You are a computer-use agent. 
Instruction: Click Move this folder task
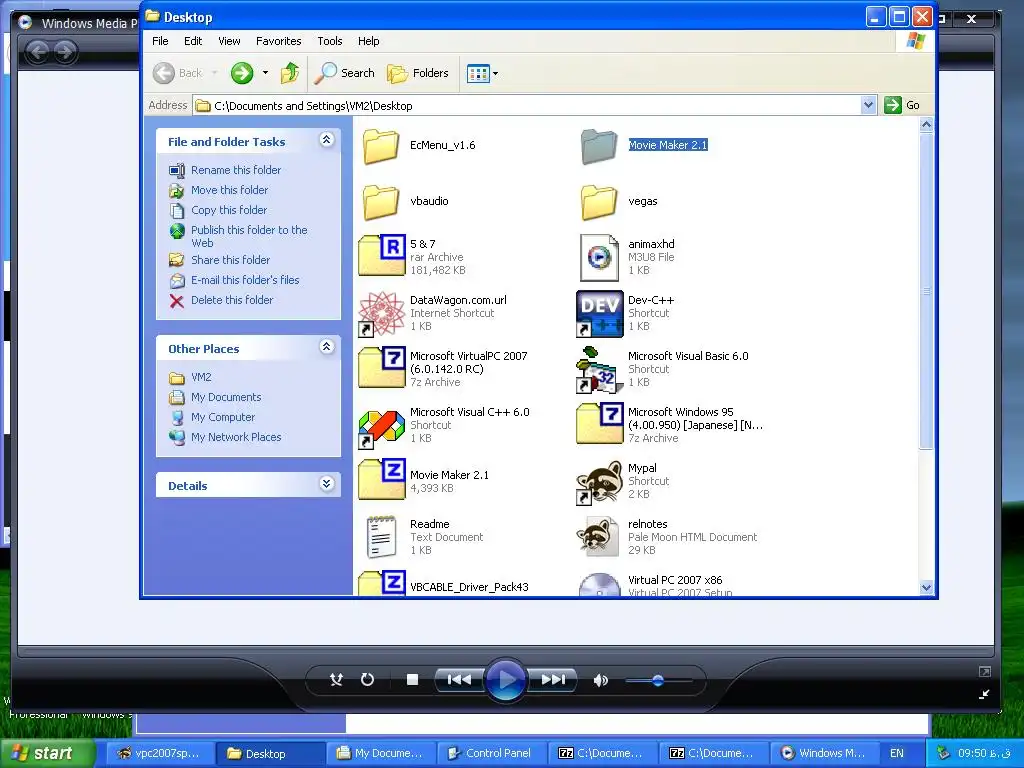[229, 190]
